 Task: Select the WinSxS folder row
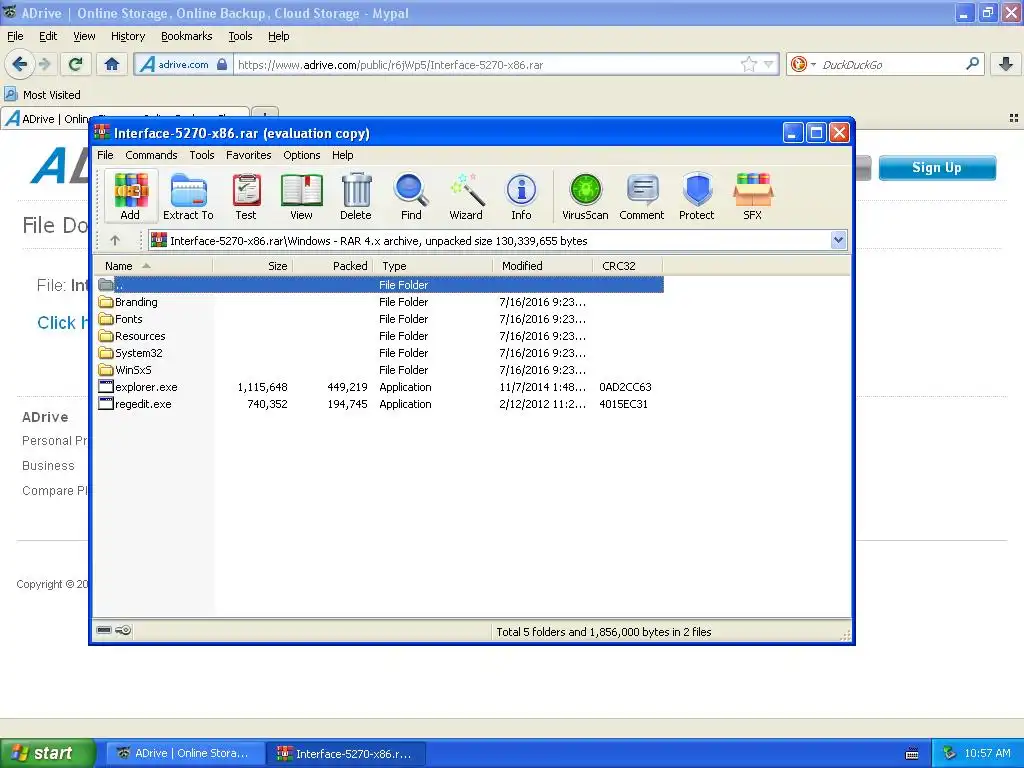pos(380,370)
